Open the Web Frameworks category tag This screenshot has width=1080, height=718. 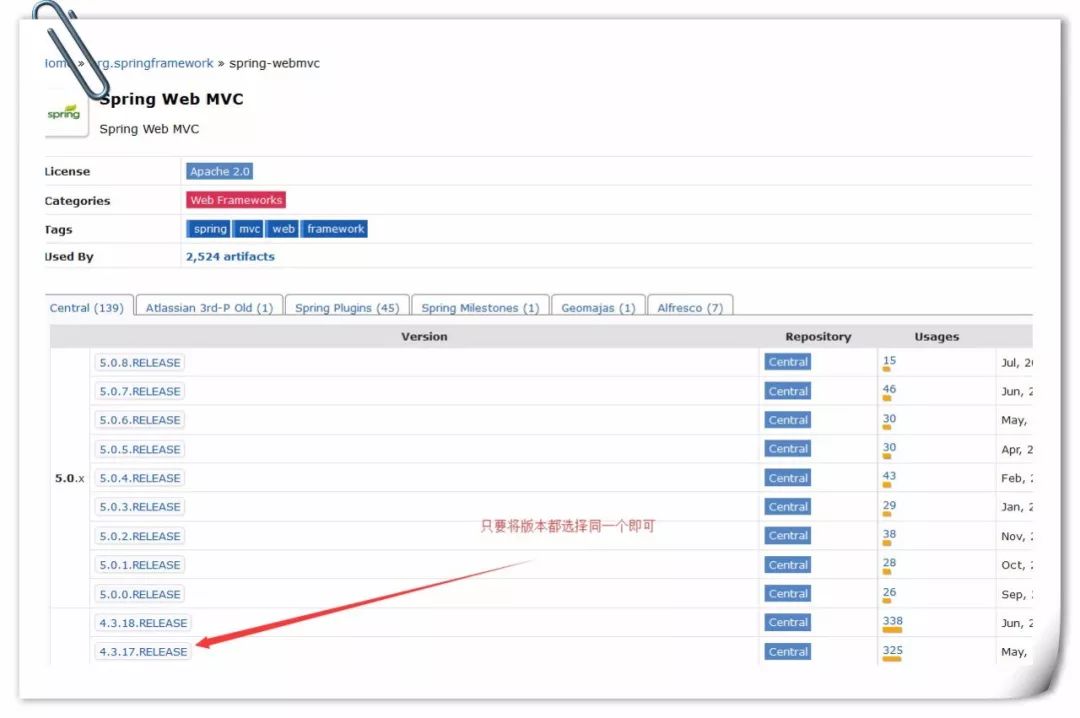pyautogui.click(x=236, y=200)
